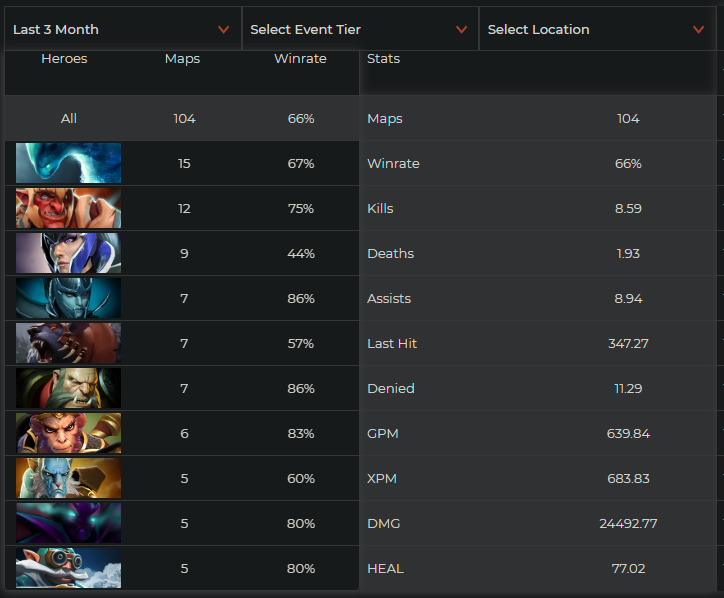
Task: Click the Winrate column header
Action: [x=300, y=59]
